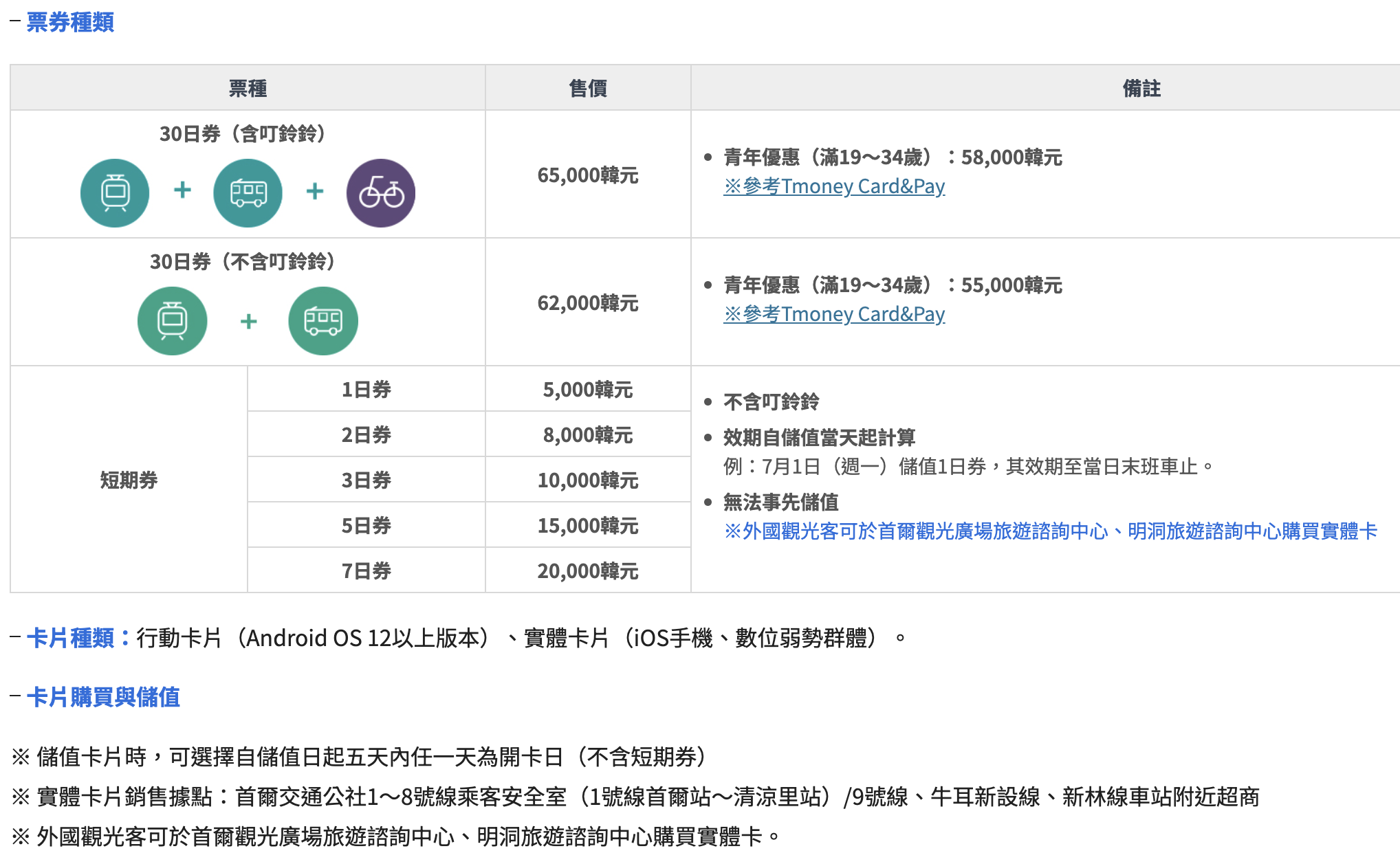Viewport: 1400px width, 853px height.
Task: Click the bus icon in the 30日券（不含叮鈴鈴）row
Action: (x=323, y=320)
